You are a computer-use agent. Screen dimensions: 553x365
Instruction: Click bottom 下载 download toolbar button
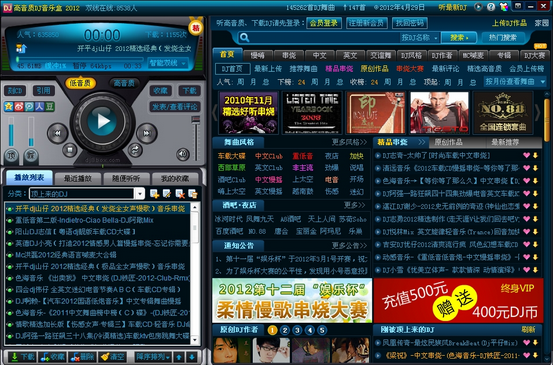click(x=22, y=357)
